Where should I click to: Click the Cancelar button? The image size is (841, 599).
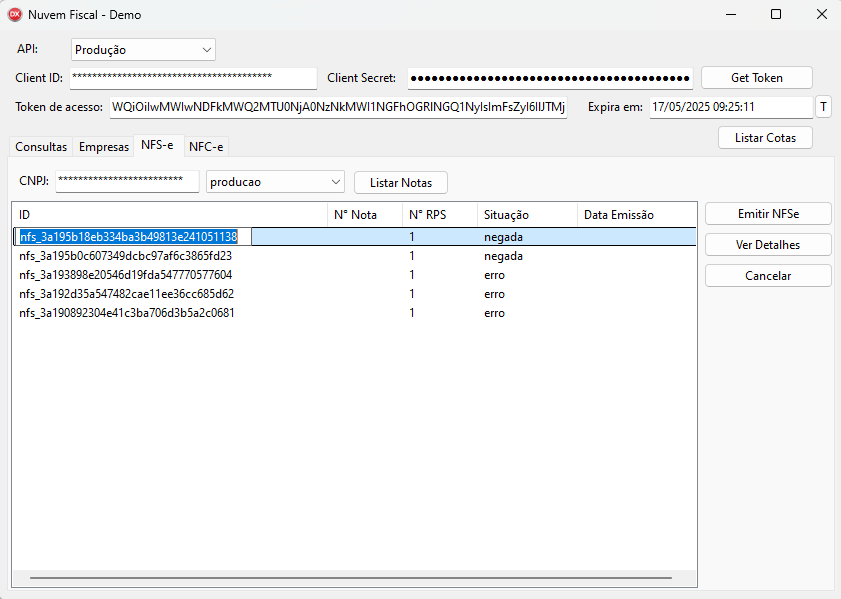point(768,276)
